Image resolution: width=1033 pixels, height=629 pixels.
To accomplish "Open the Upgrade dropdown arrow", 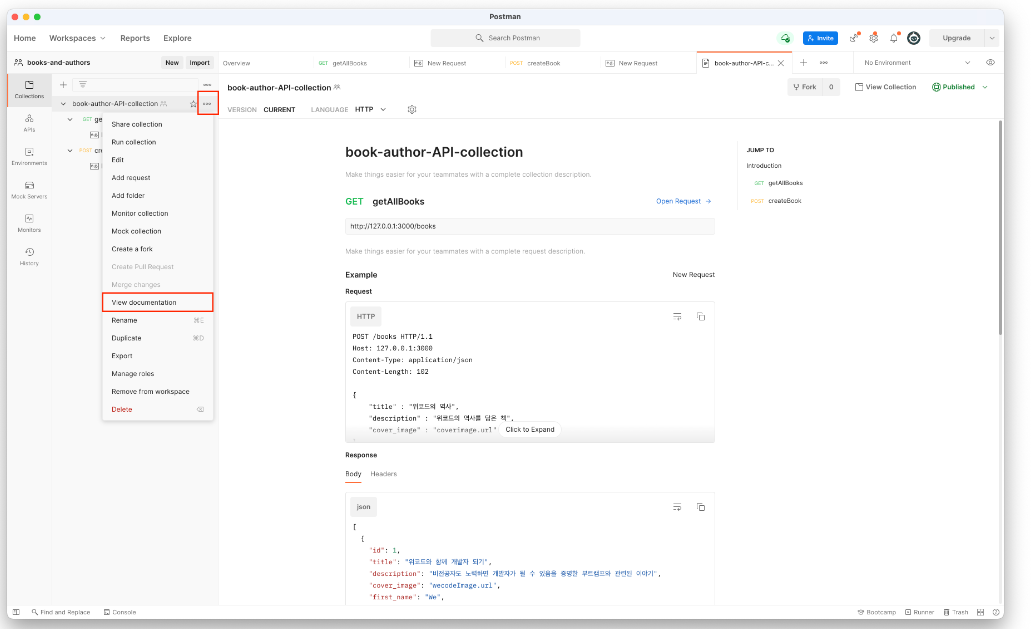I will [992, 38].
